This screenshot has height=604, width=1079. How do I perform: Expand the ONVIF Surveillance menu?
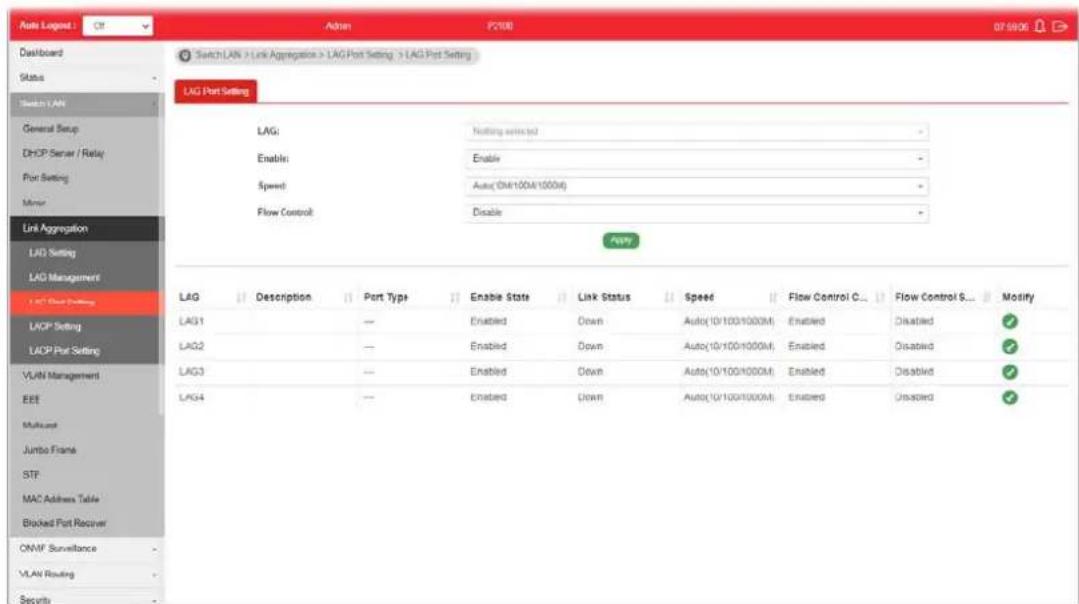87,549
